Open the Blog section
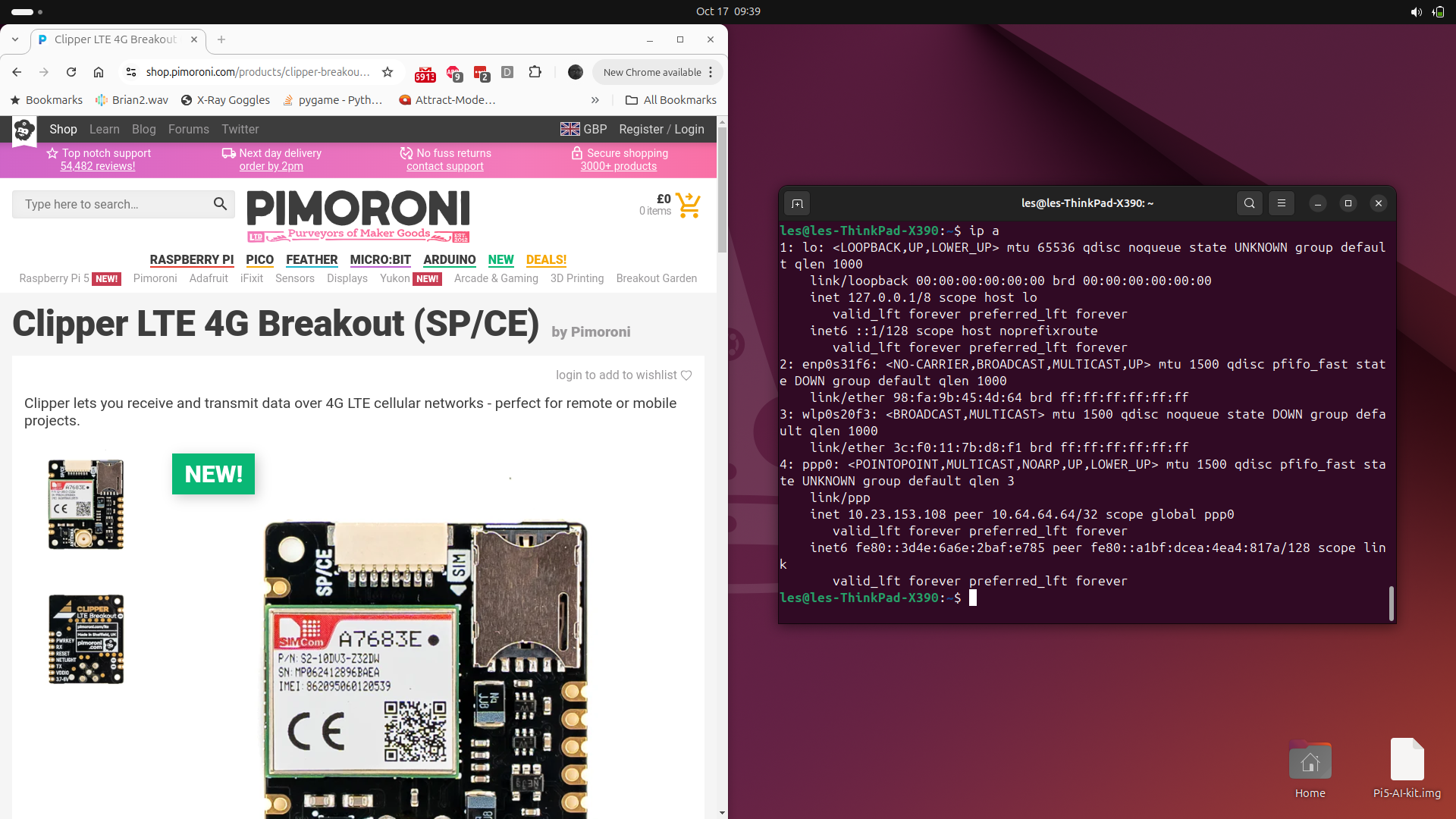Screen dimensions: 1456x819 click(x=143, y=129)
